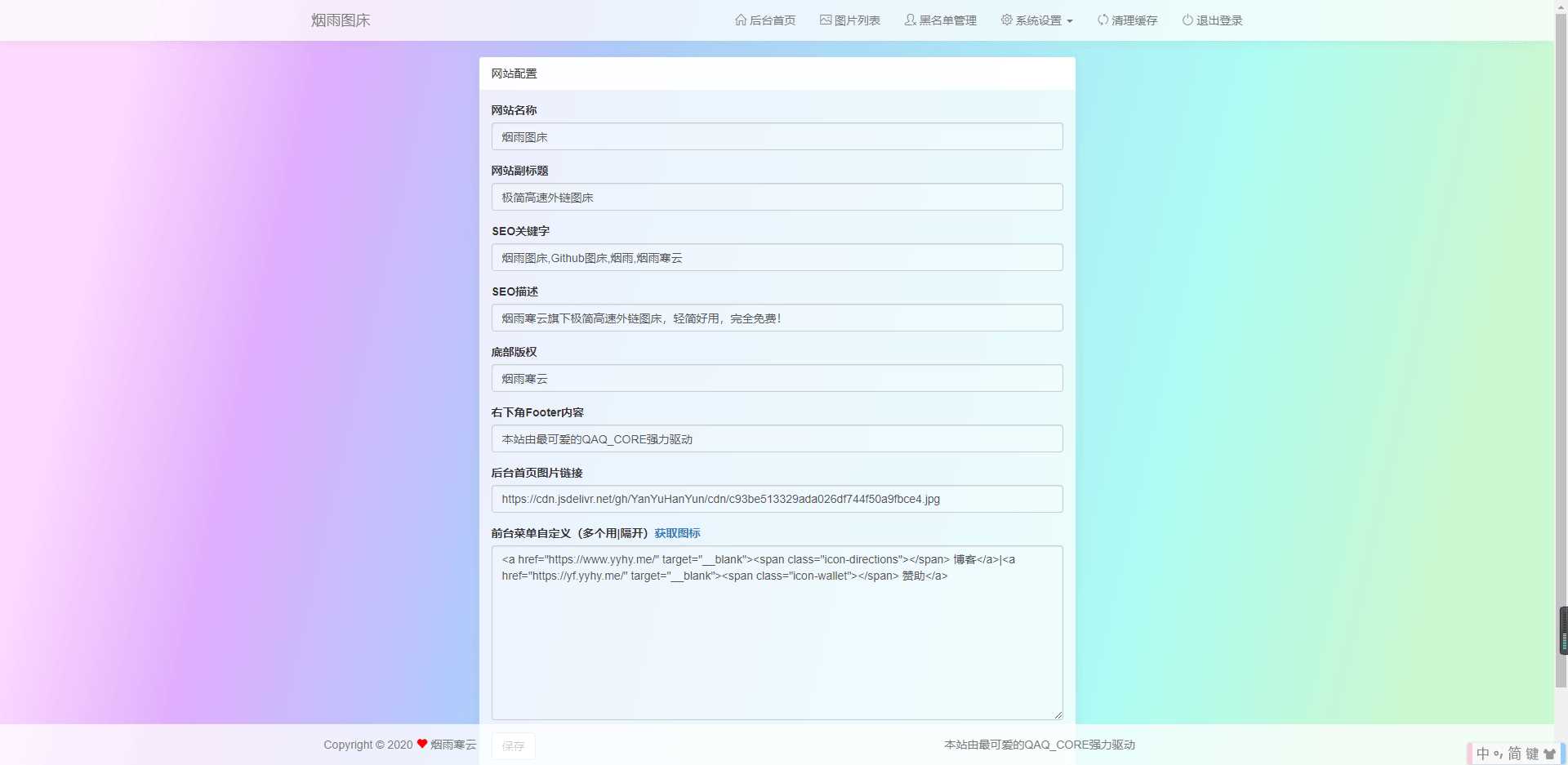Click the home icon beside 后台首页
The width and height of the screenshot is (1568, 765).
pos(741,20)
